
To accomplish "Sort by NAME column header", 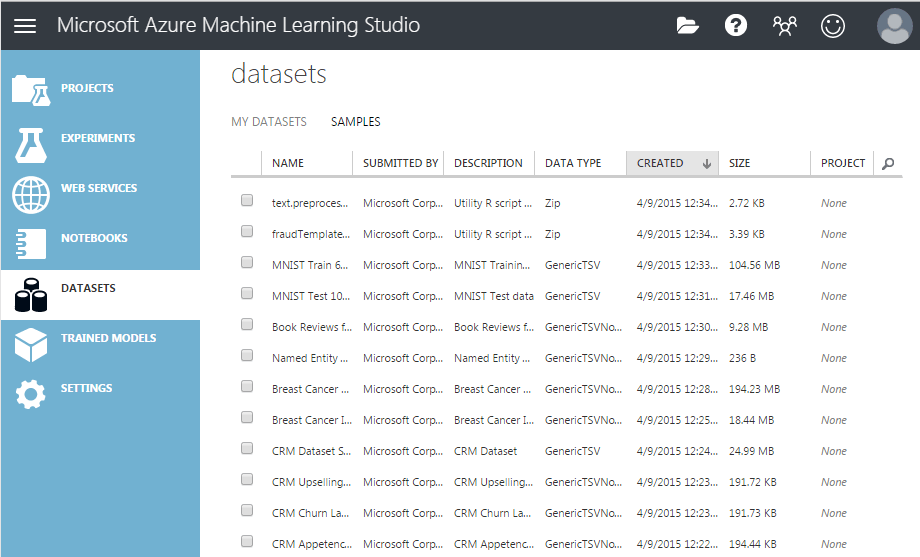I will point(288,163).
